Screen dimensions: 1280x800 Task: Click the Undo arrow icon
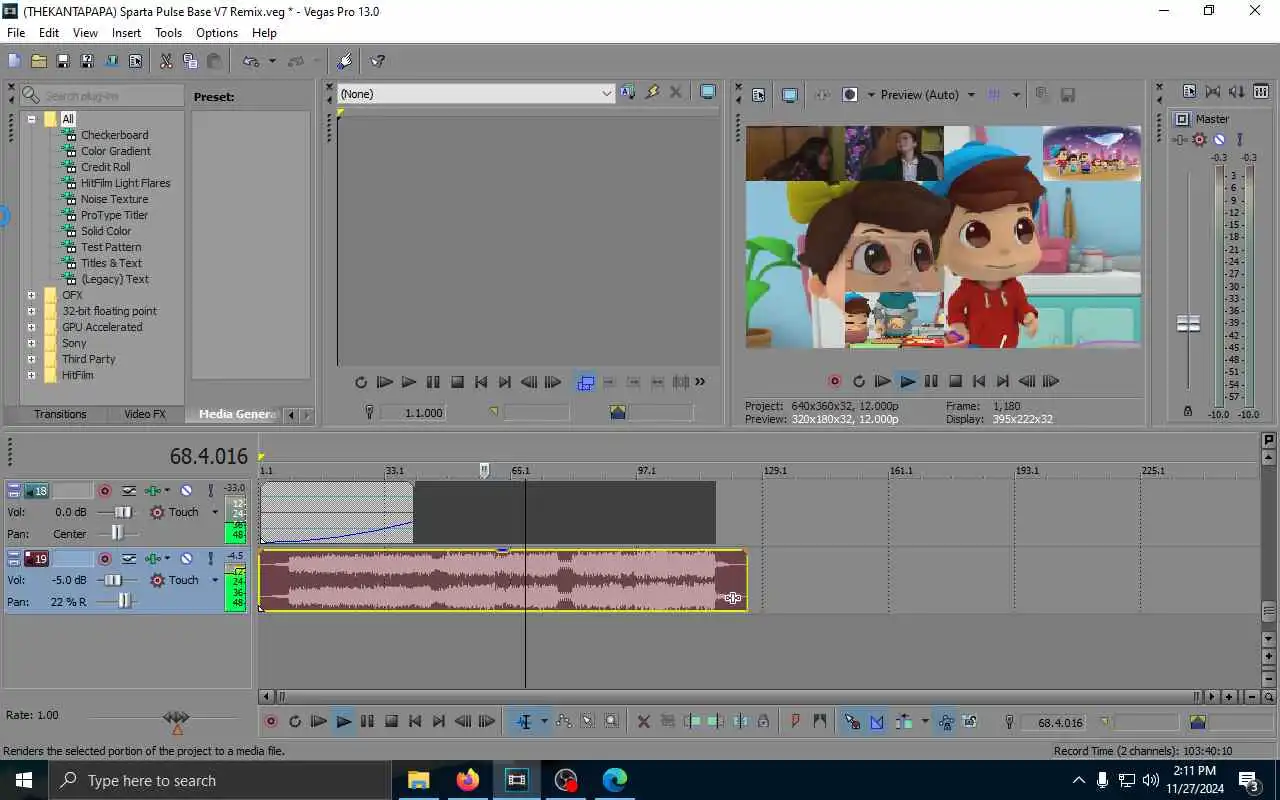(x=250, y=61)
